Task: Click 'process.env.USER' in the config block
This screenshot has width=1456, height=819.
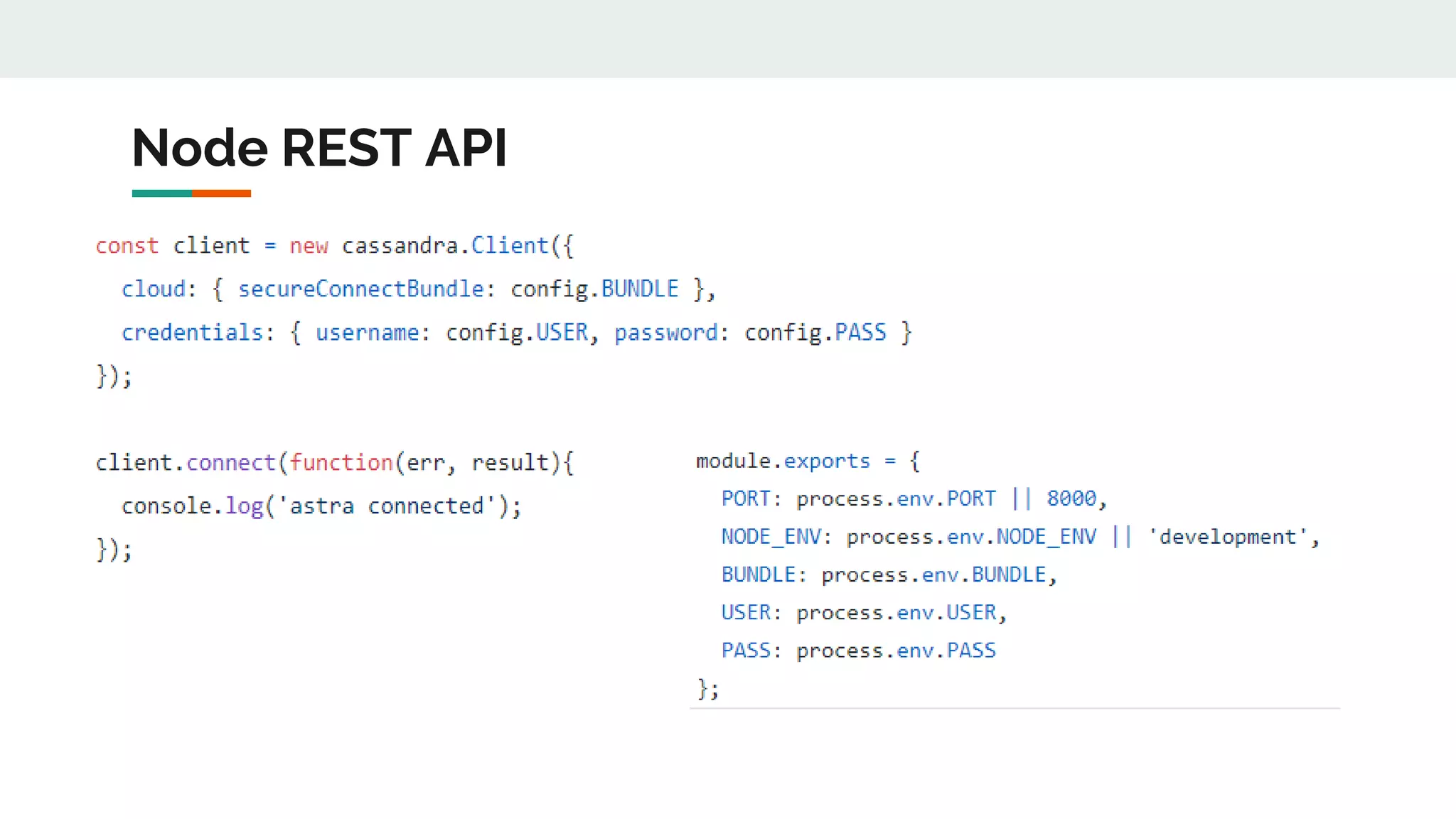Action: coord(896,613)
